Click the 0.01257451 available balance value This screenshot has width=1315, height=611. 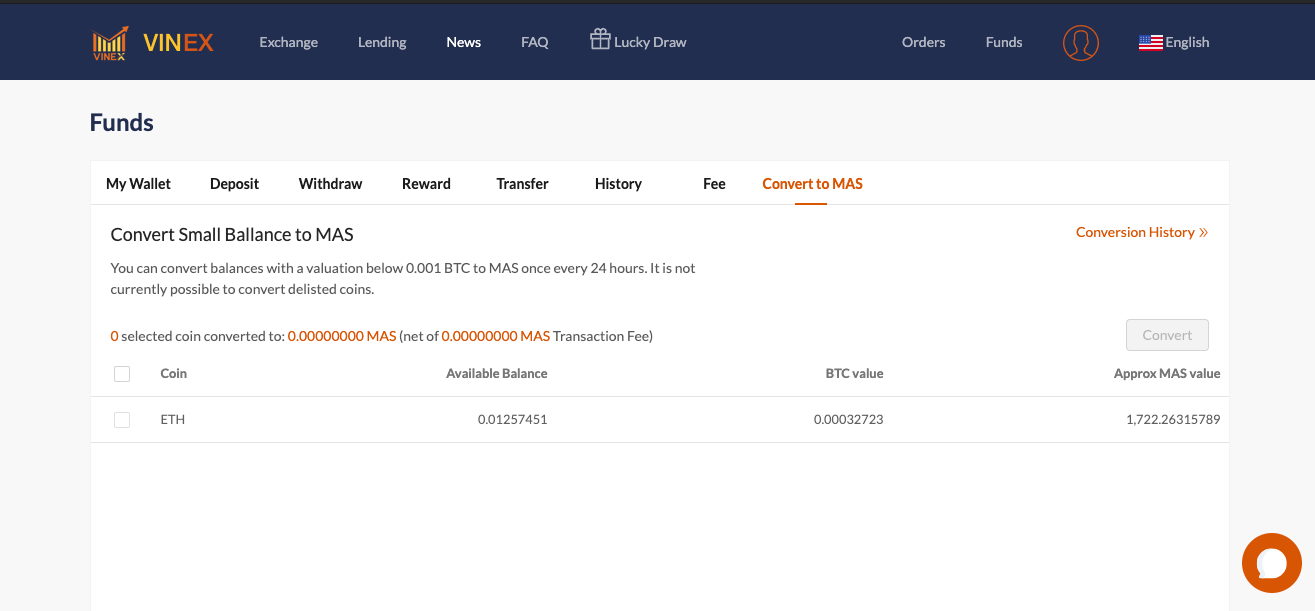512,420
